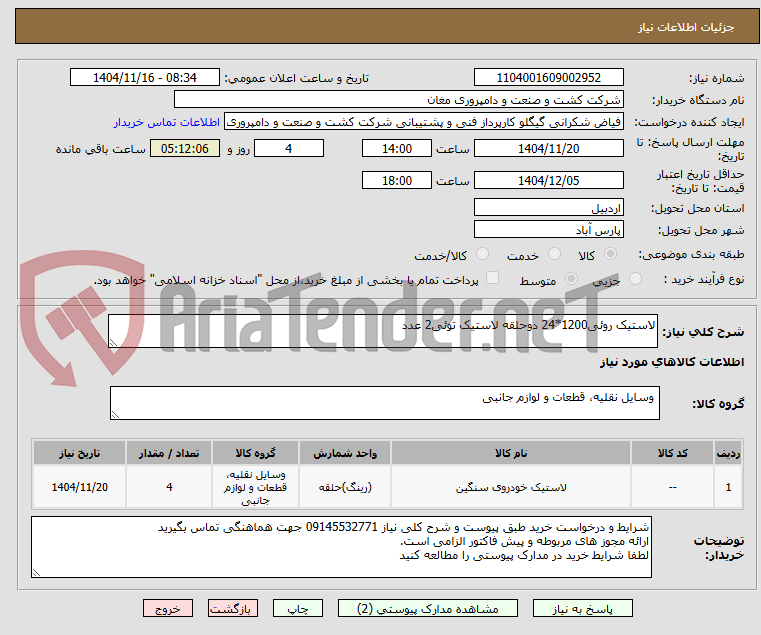The height and width of the screenshot is (635, 761).
Task: Click the price validity date 1404/12/05 field
Action: 548,181
